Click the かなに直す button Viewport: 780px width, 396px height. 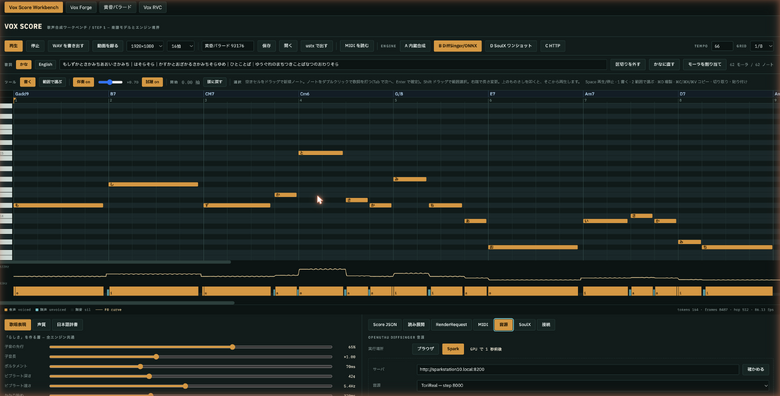[664, 64]
